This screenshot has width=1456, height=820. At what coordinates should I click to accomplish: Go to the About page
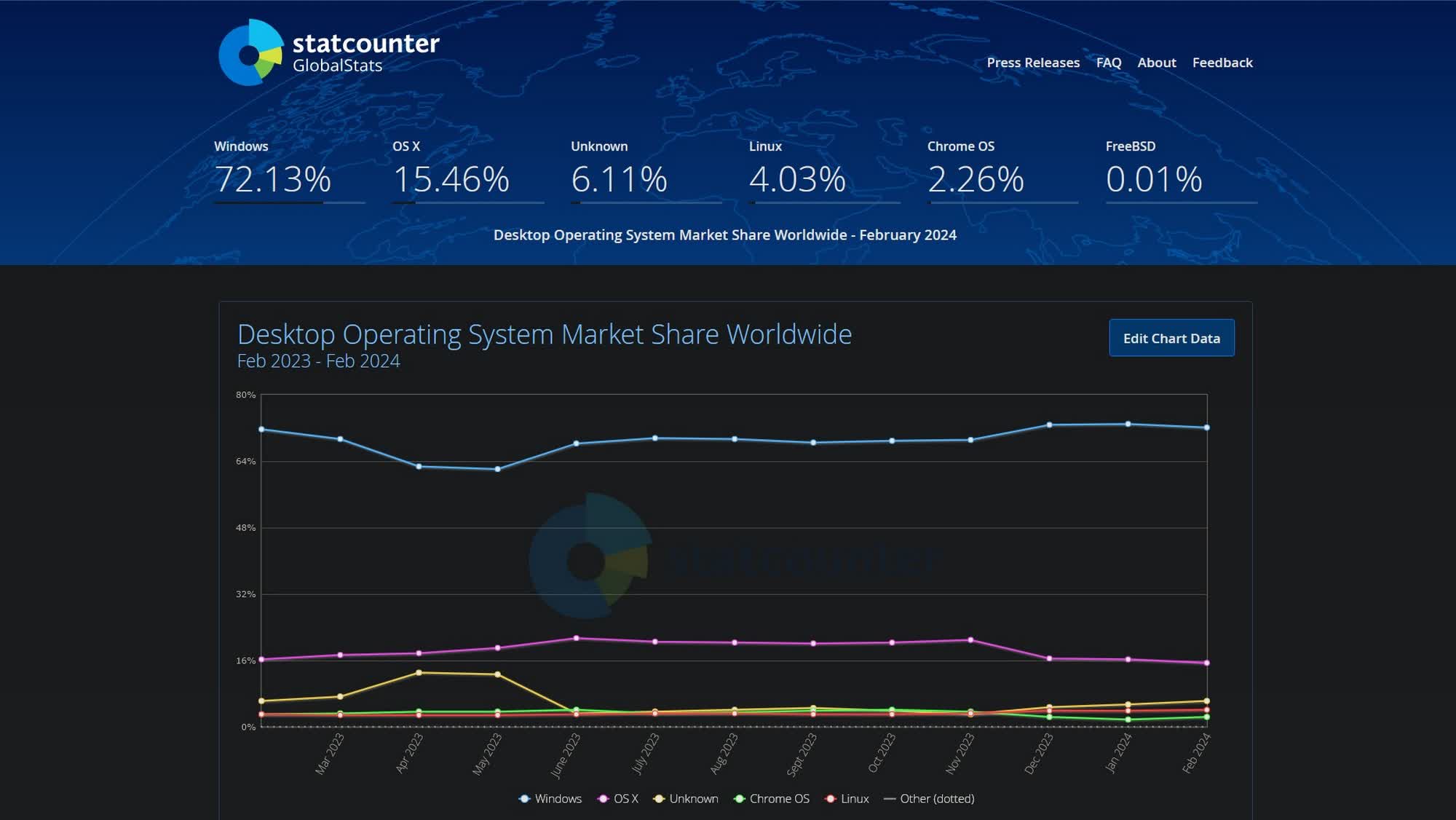pos(1157,63)
